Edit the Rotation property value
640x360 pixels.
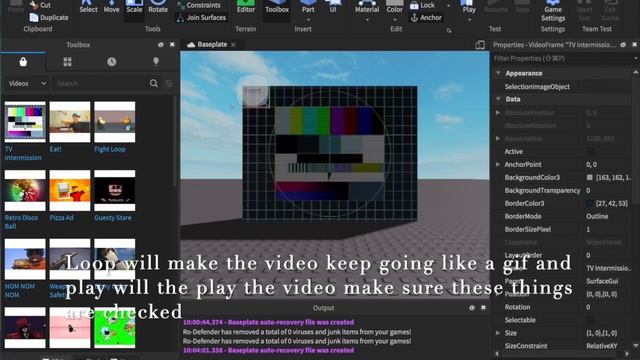[x=608, y=307]
